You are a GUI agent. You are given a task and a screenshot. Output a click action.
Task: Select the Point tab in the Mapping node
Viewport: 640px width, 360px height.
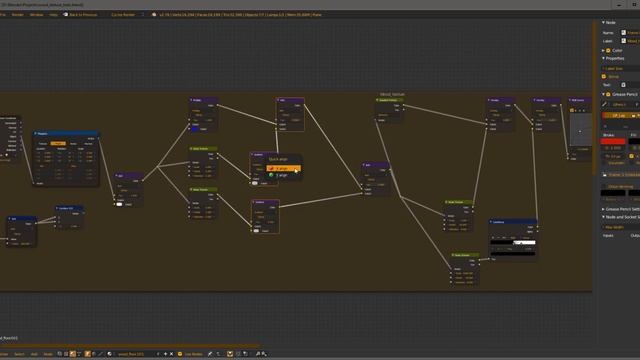(x=58, y=144)
